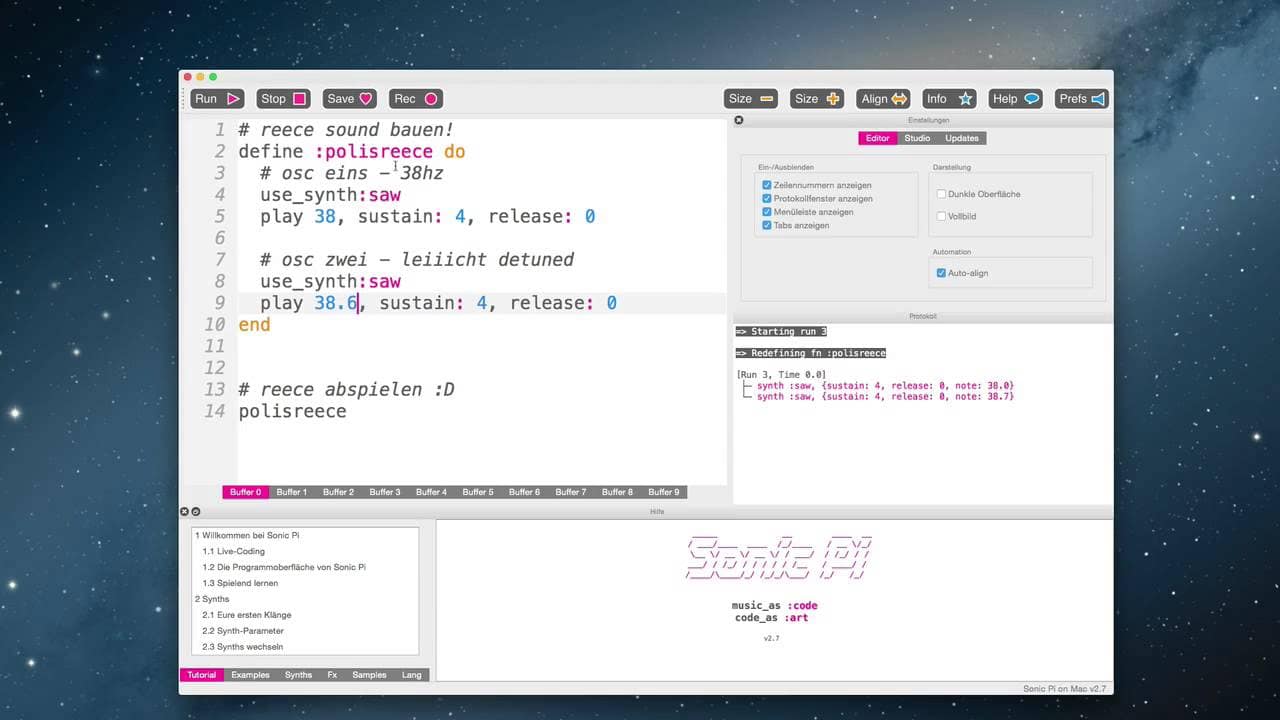Enable Dunkle Oberfläche checkbox
Screen dimensions: 1280x720
(x=941, y=195)
